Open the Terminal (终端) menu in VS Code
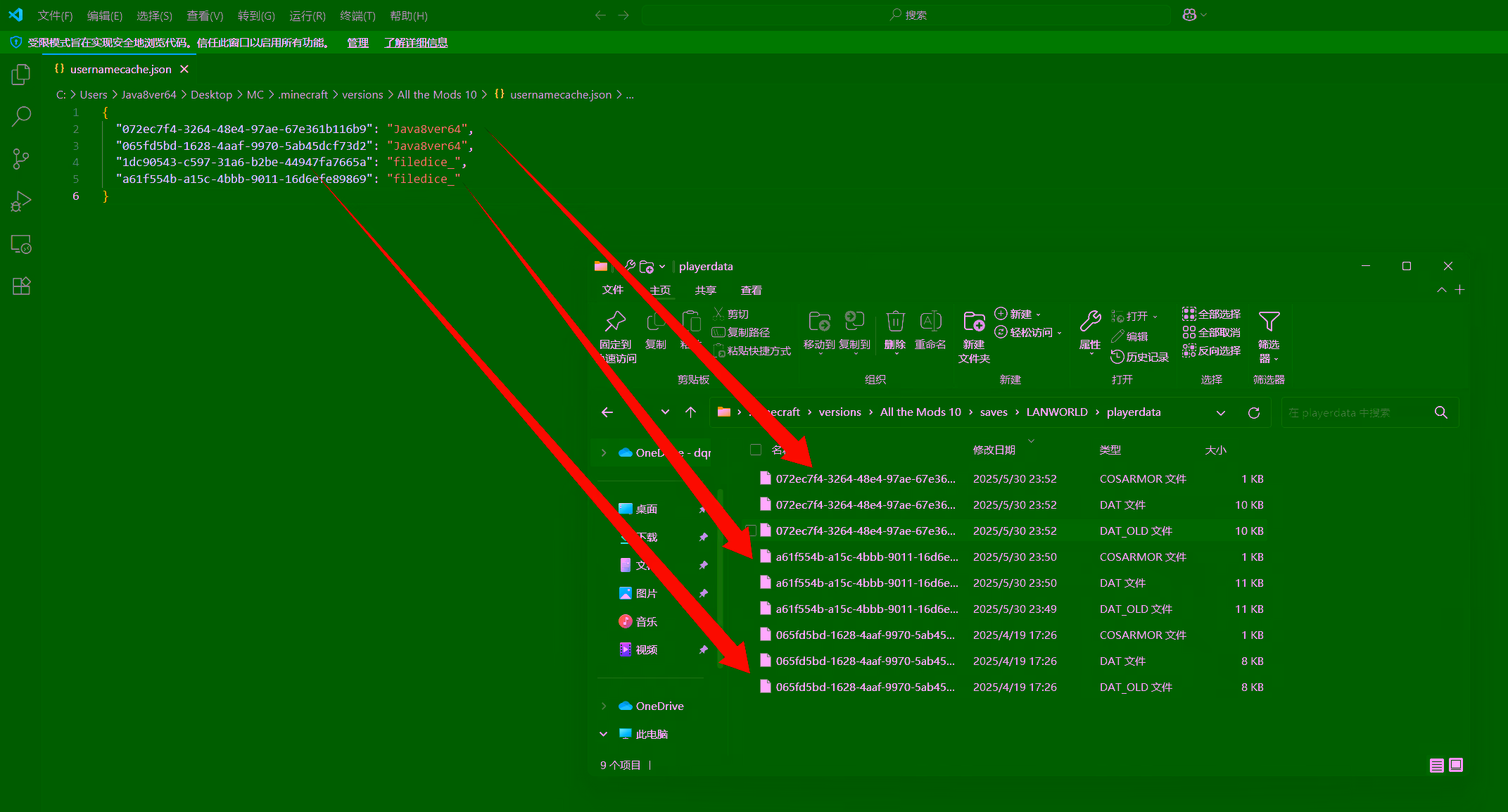 (x=357, y=15)
